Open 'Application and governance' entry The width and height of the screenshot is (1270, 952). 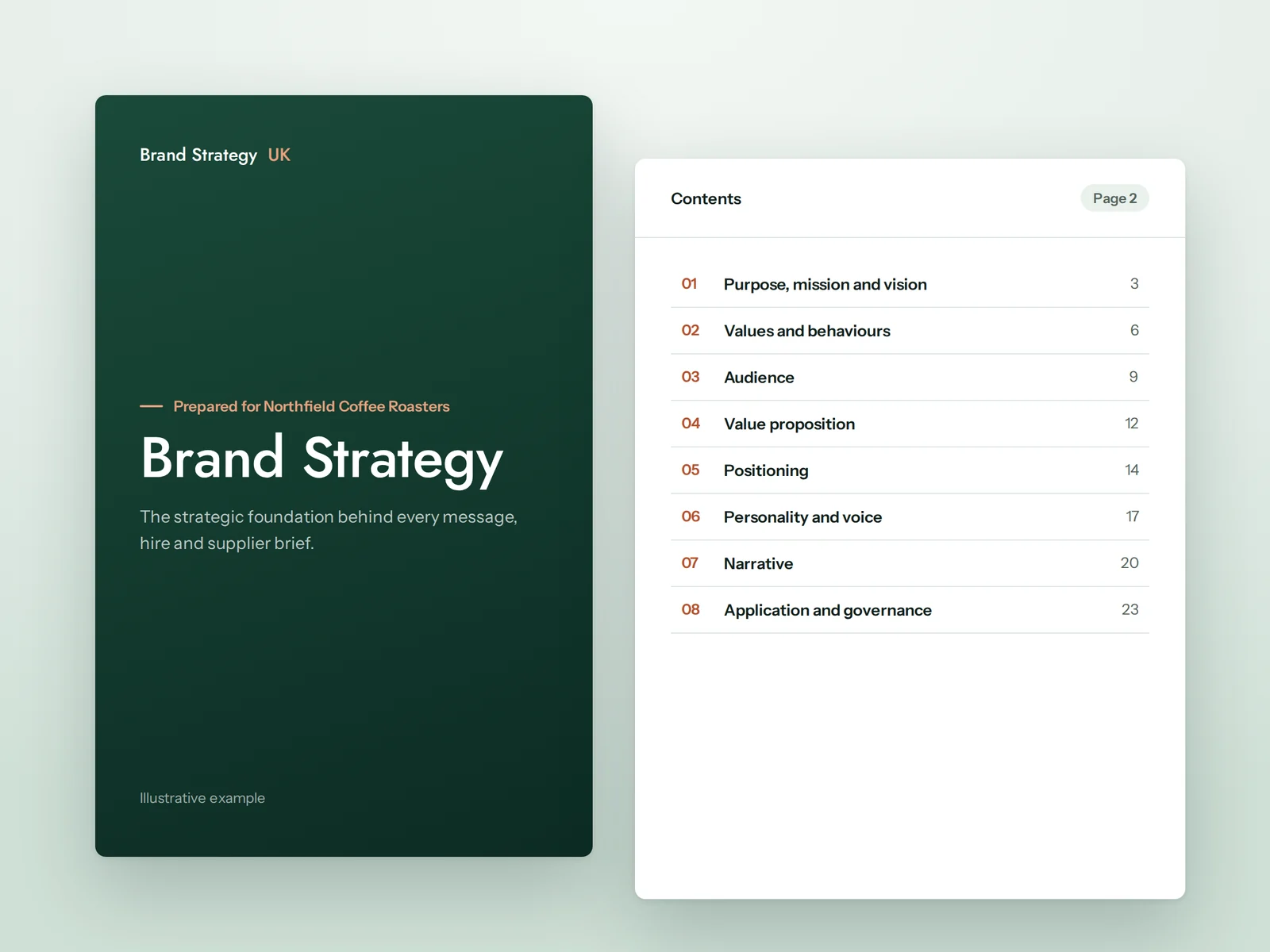[910, 610]
